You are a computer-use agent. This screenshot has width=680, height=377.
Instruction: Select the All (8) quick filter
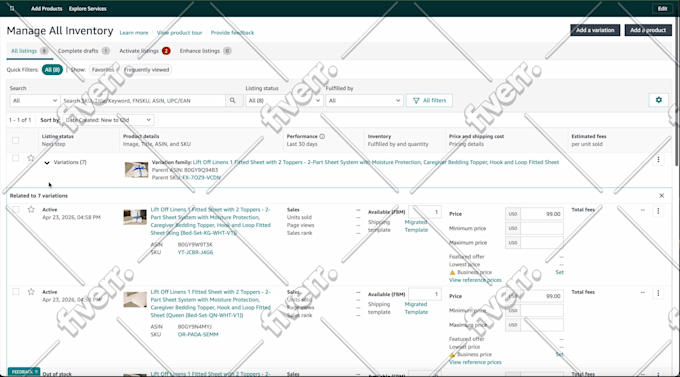52,70
